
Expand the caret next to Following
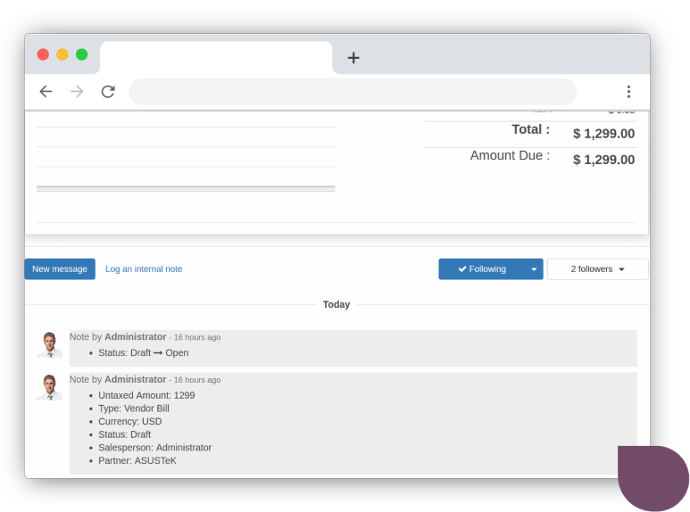[534, 269]
